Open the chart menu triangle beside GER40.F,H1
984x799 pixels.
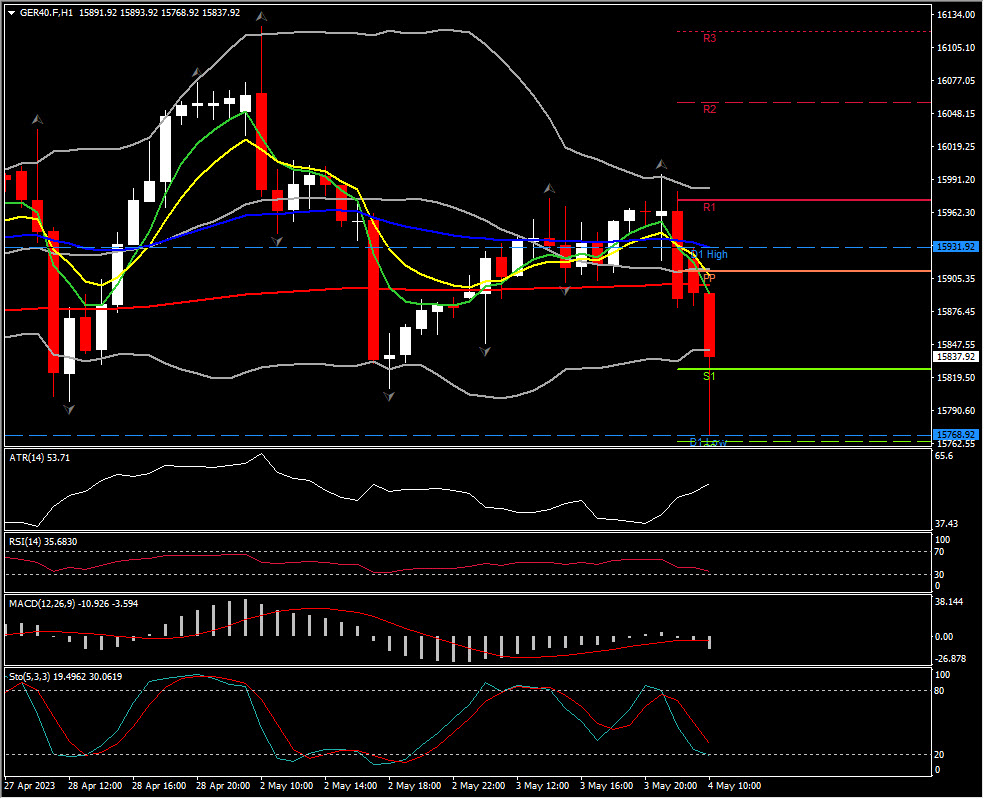click(11, 13)
